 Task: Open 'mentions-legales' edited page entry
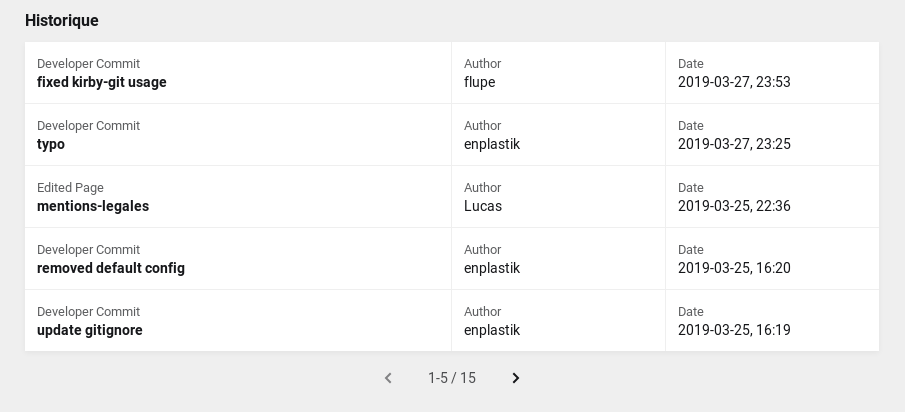[93, 206]
